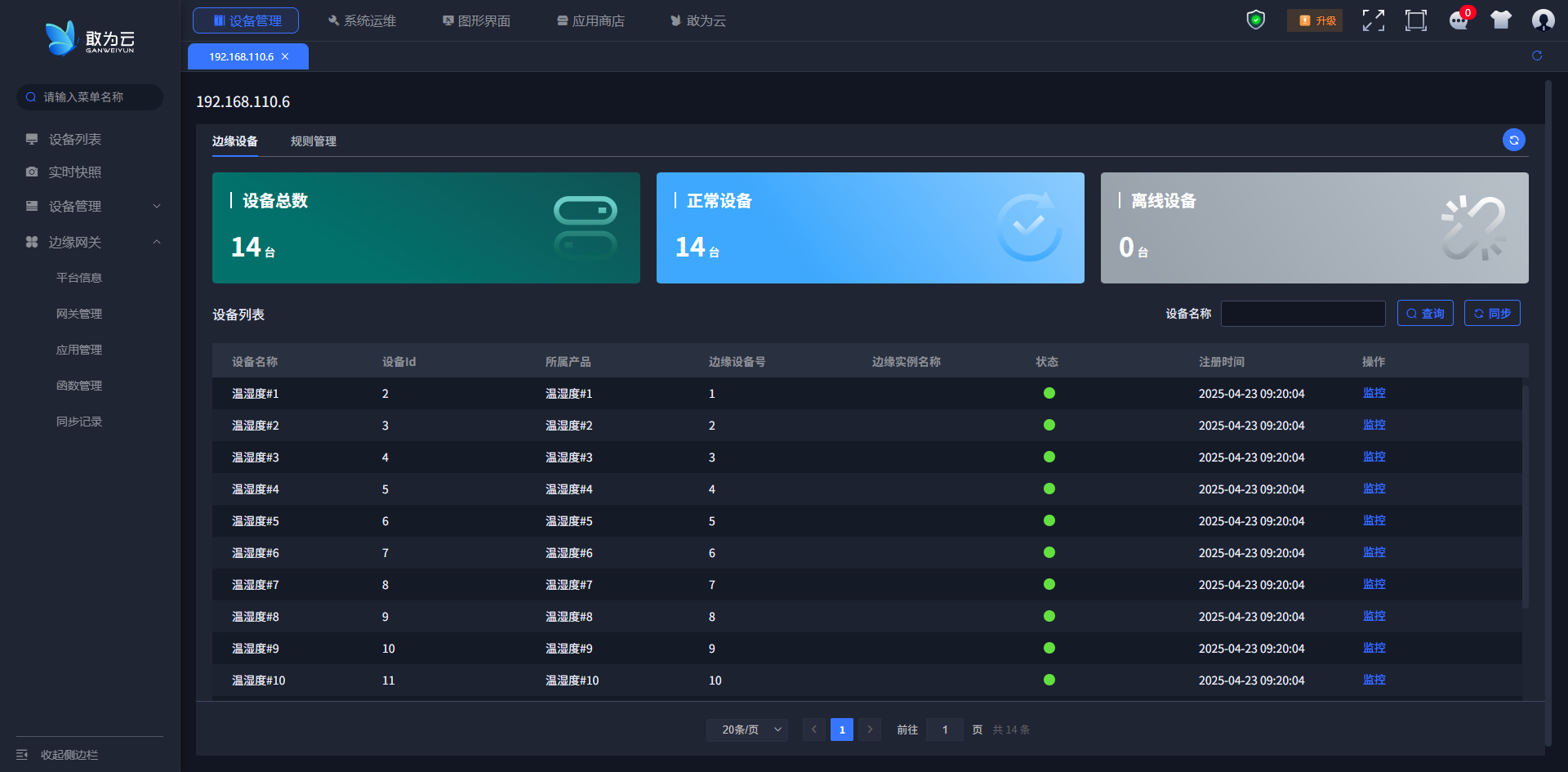Click the 查询 search button
The height and width of the screenshot is (772, 1568).
click(x=1425, y=314)
